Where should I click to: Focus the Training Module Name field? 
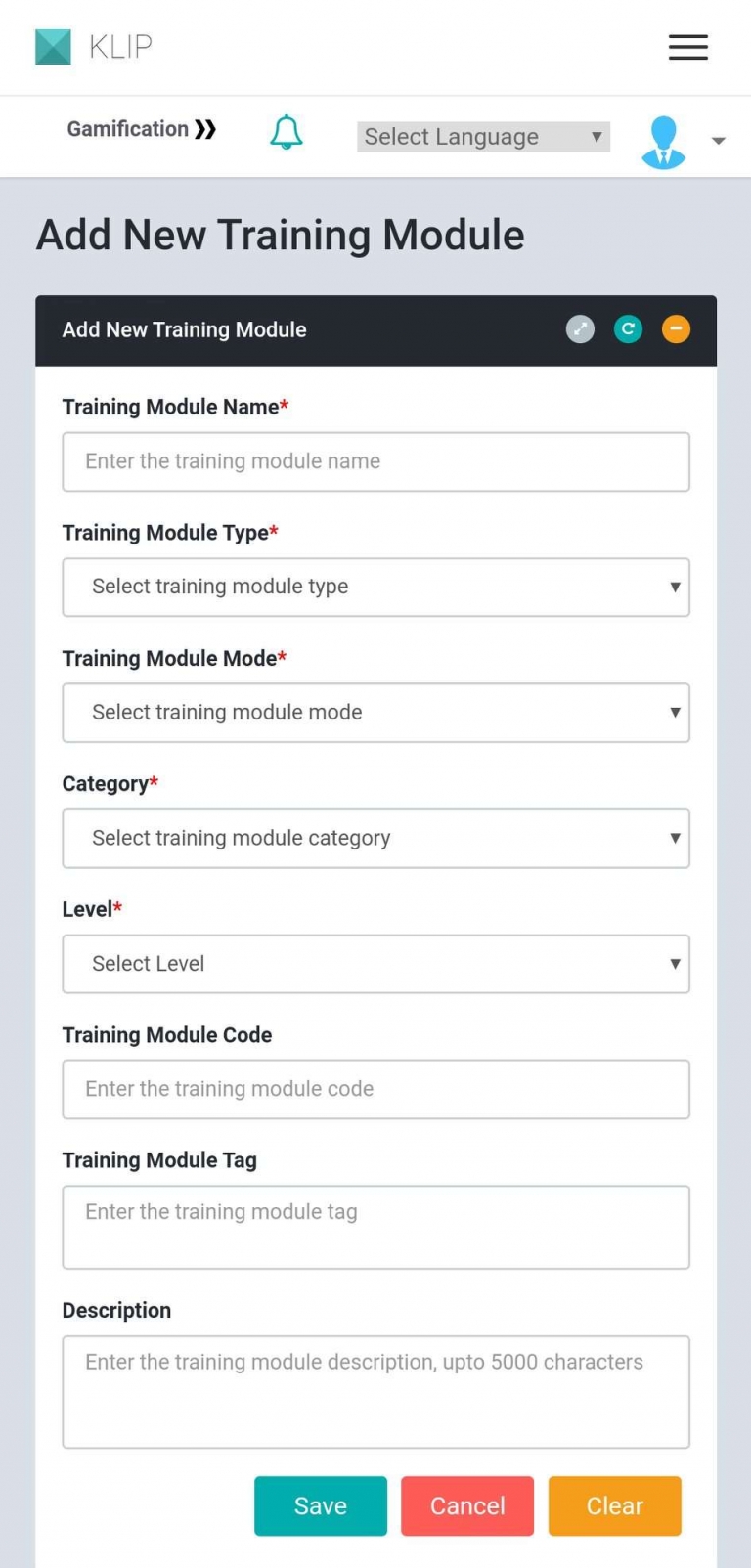pyautogui.click(x=375, y=461)
